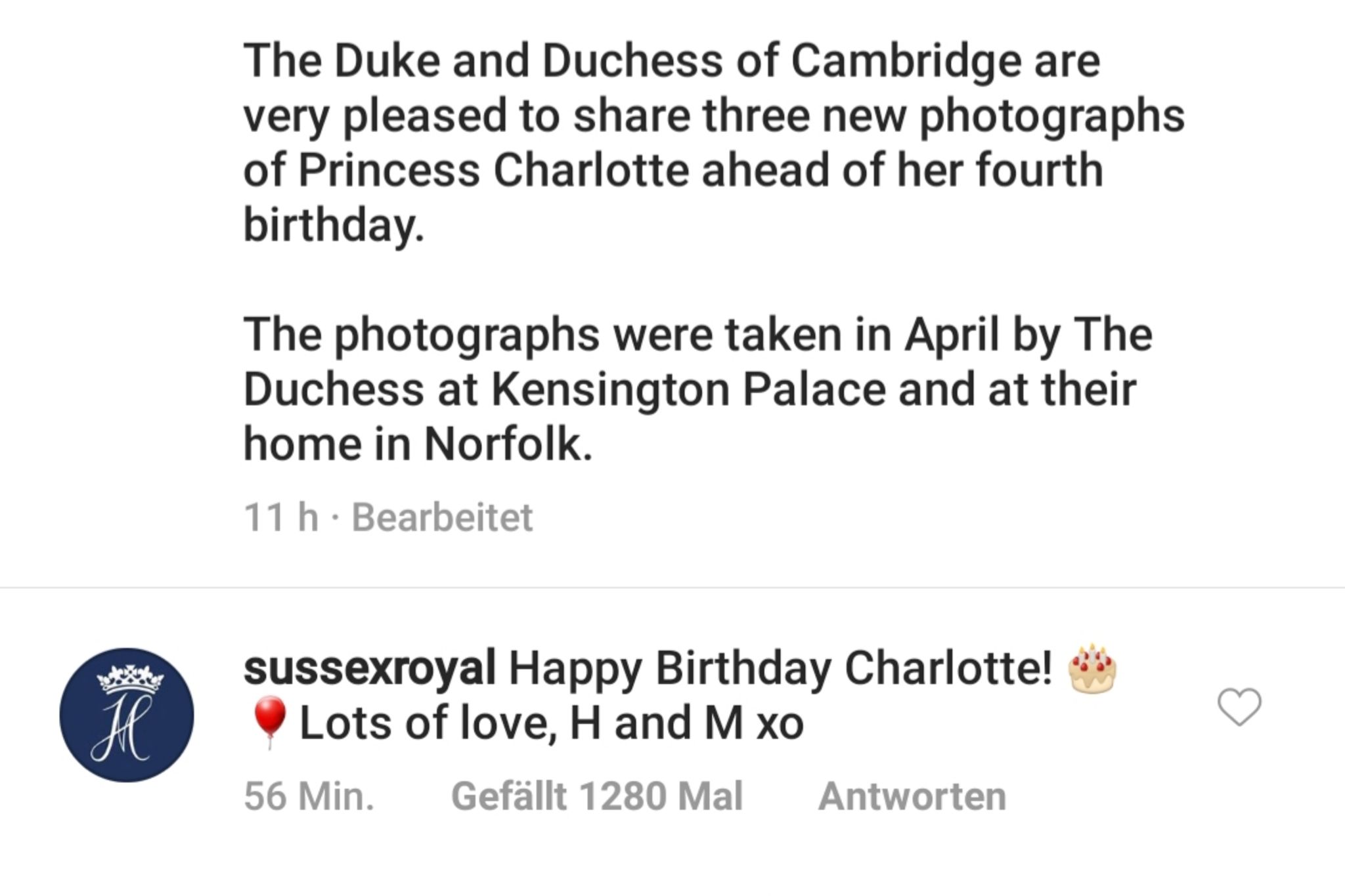Click the word Norfolk in the caption

tap(508, 444)
